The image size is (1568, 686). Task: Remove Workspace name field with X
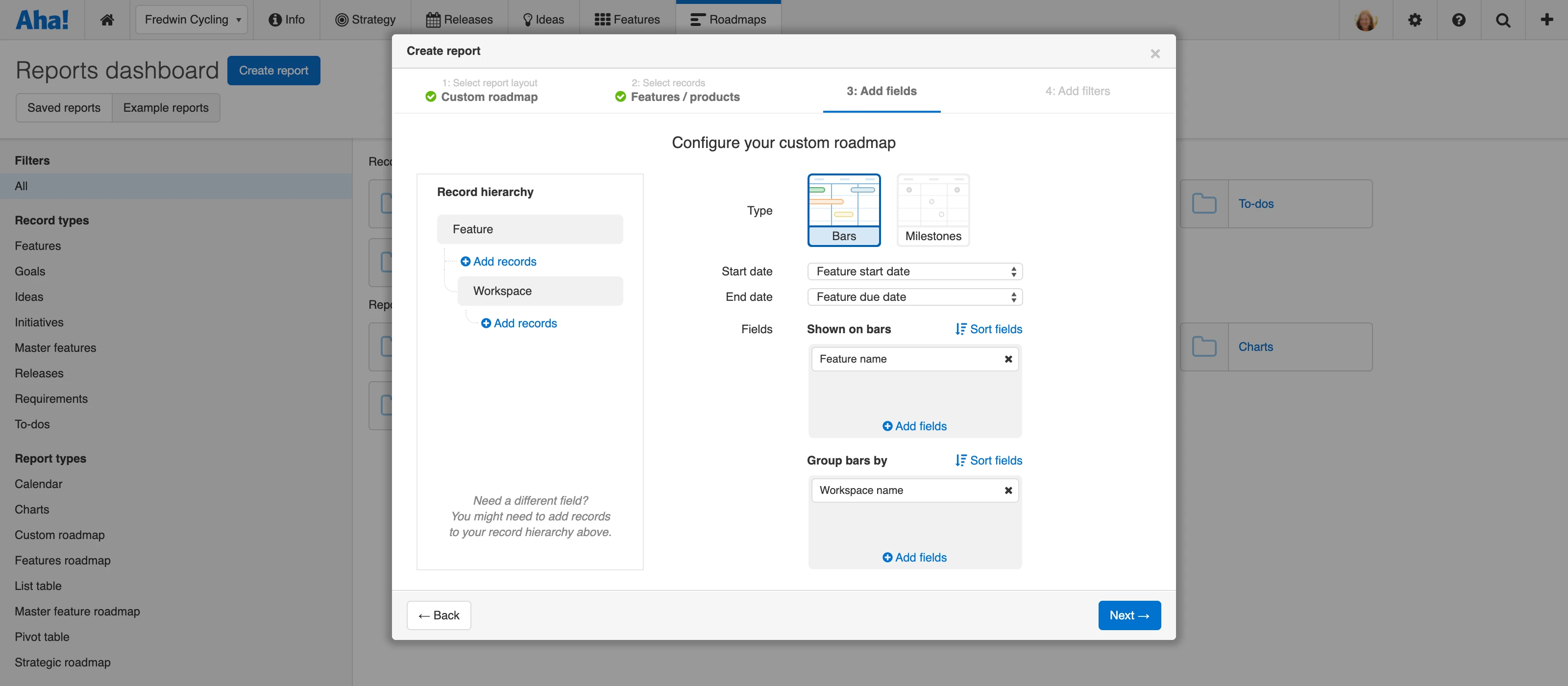[1008, 490]
